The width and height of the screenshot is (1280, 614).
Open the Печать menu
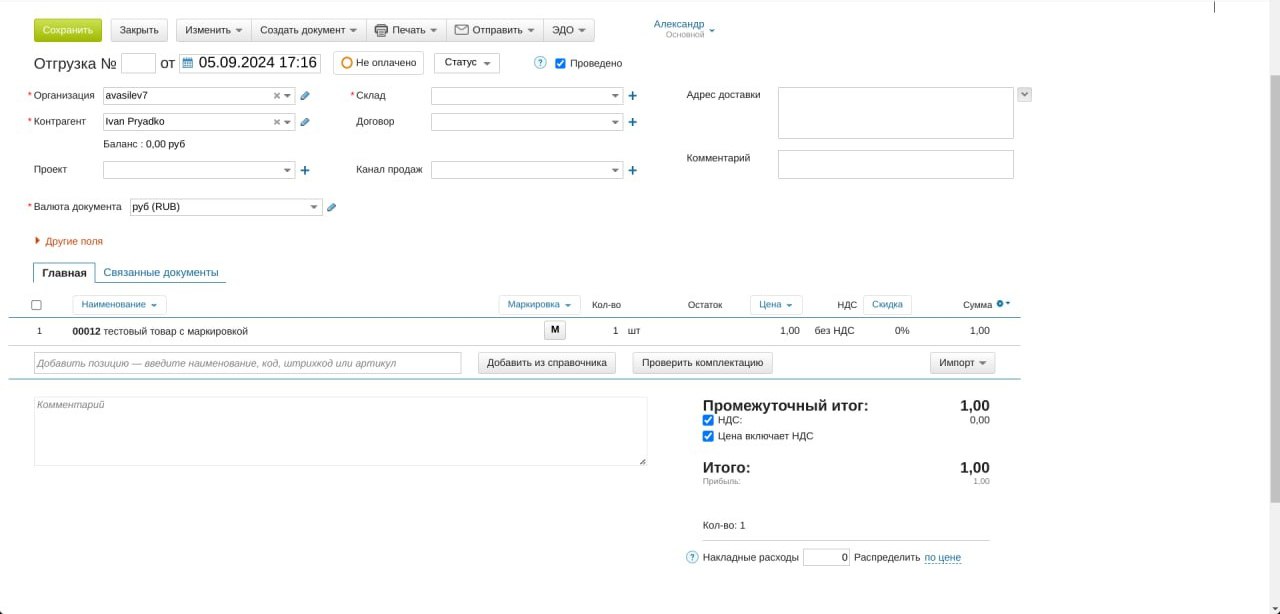click(x=406, y=30)
